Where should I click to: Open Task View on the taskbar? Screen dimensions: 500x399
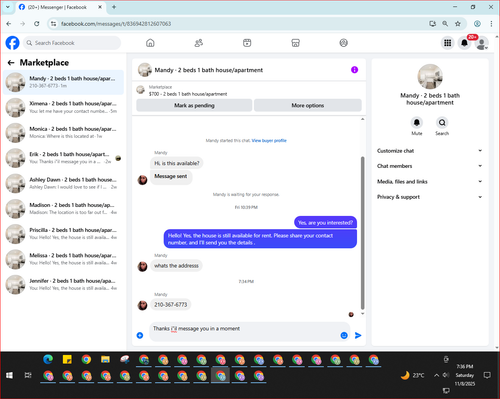(x=28, y=376)
